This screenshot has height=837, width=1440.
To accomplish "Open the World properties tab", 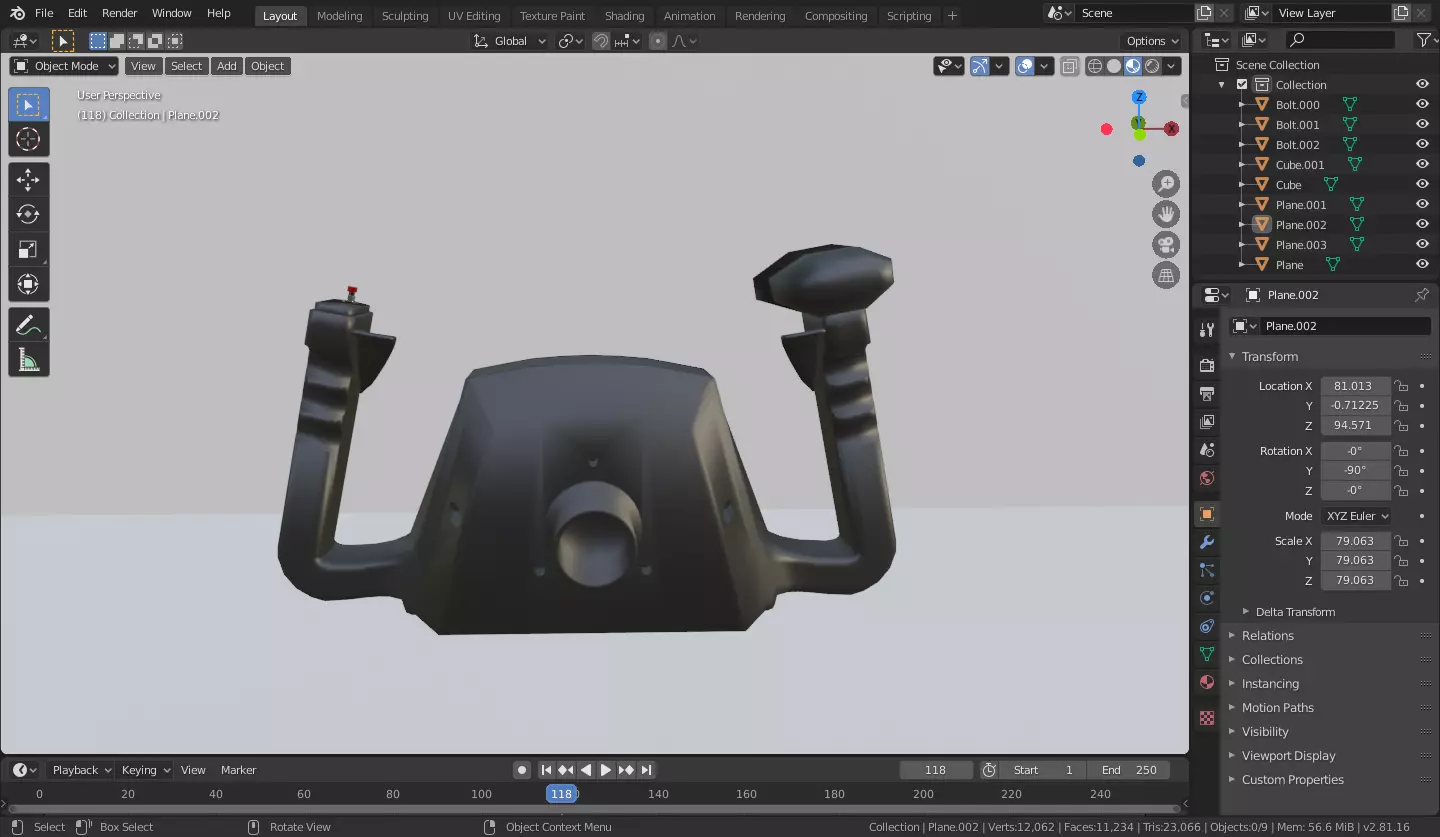I will (1207, 478).
